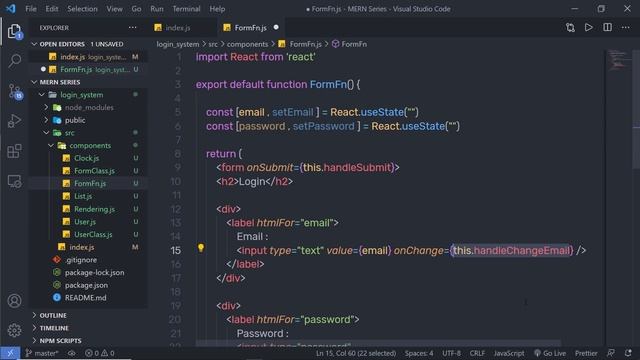The width and height of the screenshot is (640, 360).
Task: Open the Extensions view
Action: 14,151
